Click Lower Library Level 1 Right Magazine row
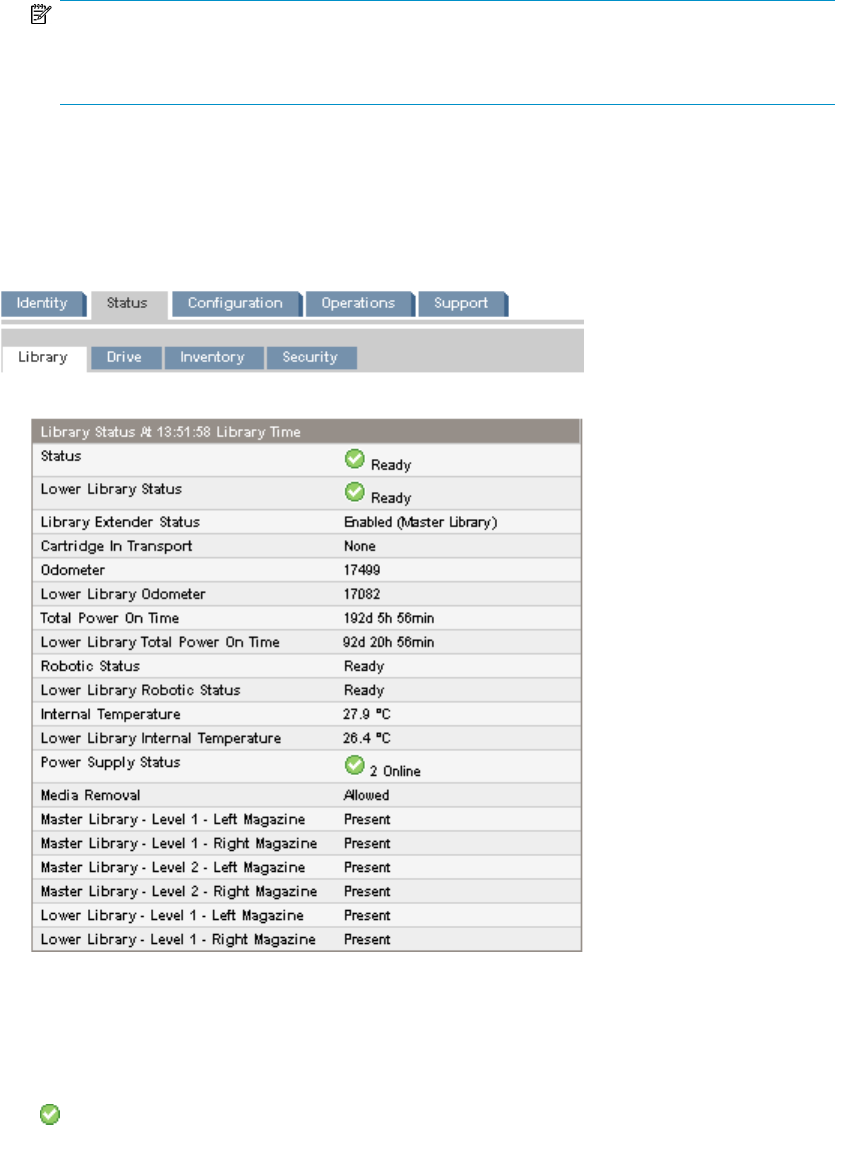 pyautogui.click(x=306, y=940)
